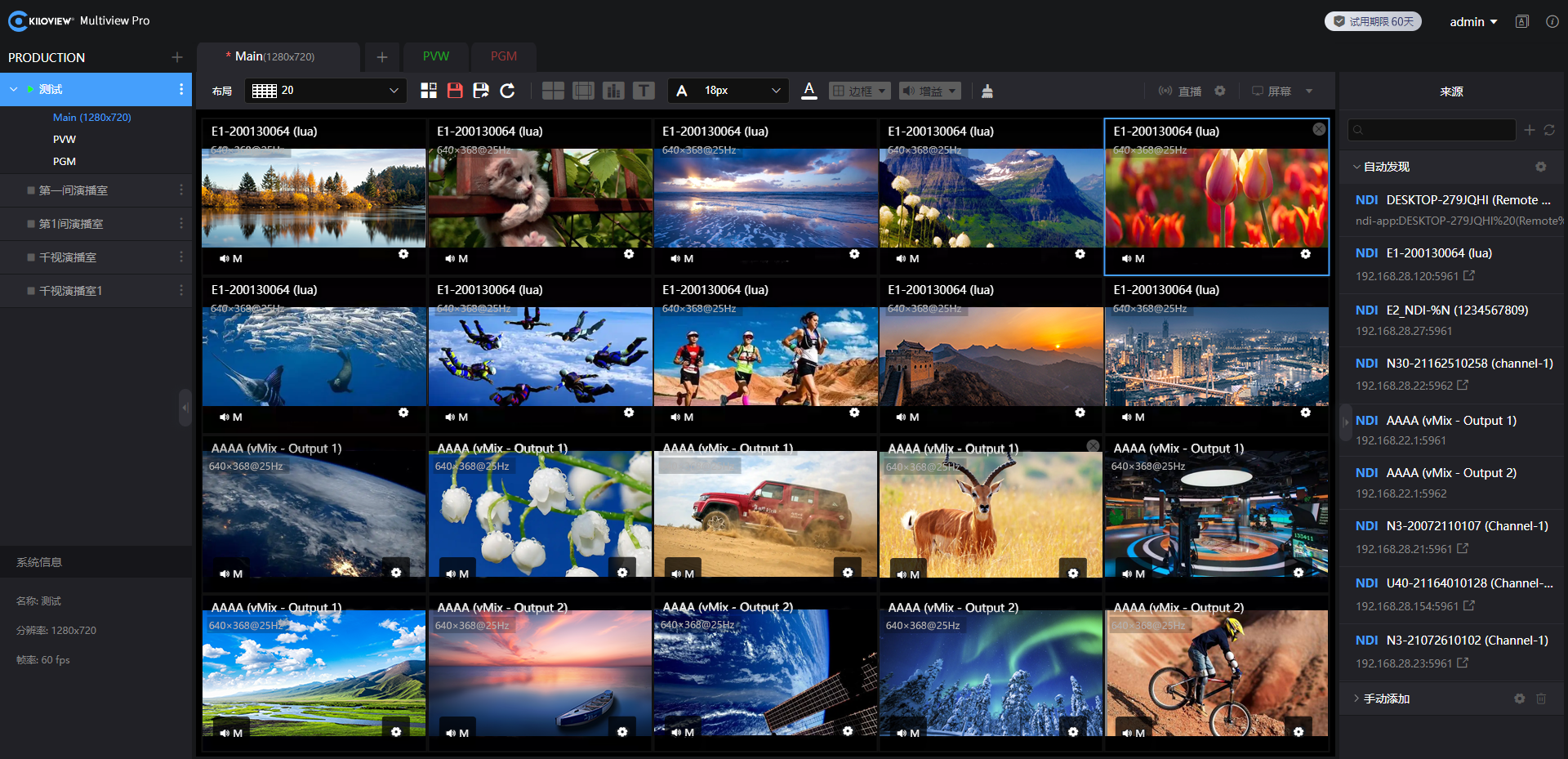Viewport: 1568px width, 759px height.
Task: Open the layout 20 dropdown
Action: 325,91
